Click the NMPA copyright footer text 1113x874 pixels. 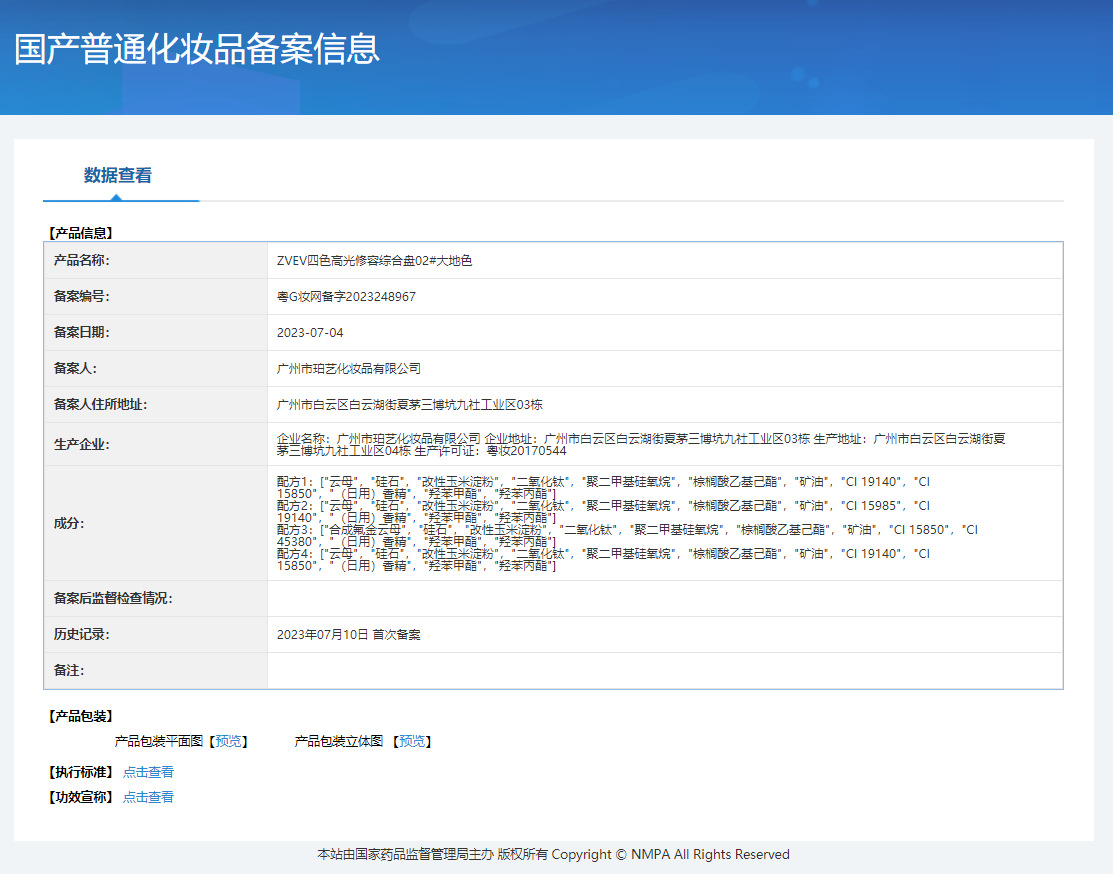click(x=553, y=855)
